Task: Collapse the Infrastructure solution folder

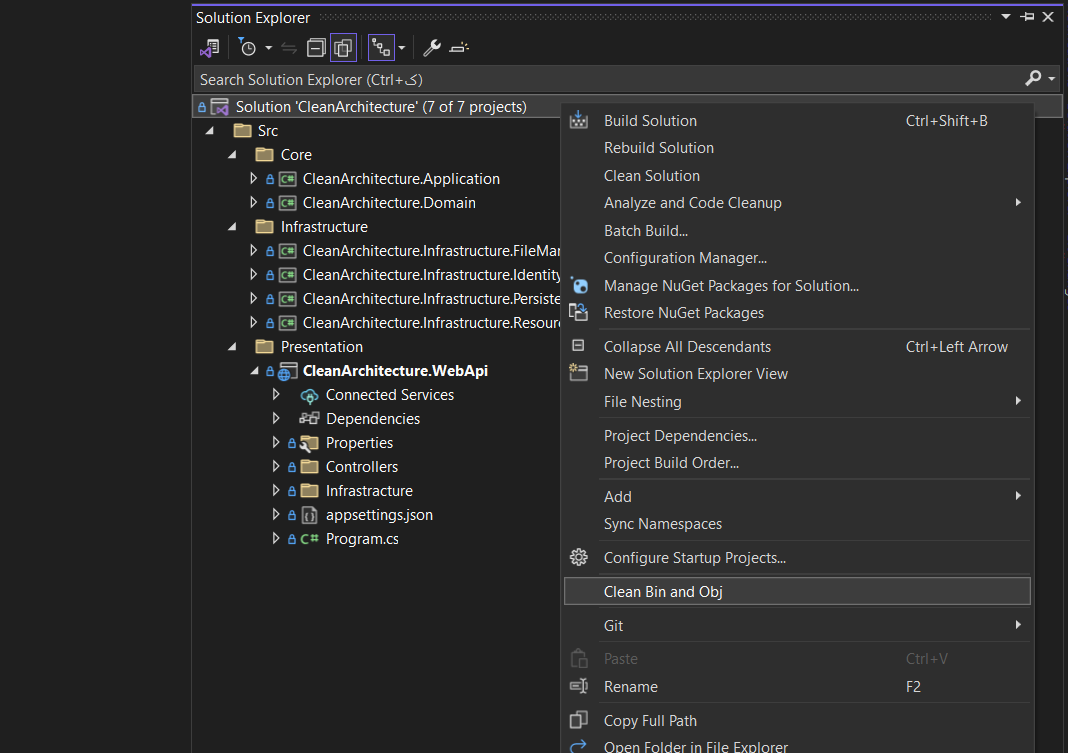Action: [232, 227]
